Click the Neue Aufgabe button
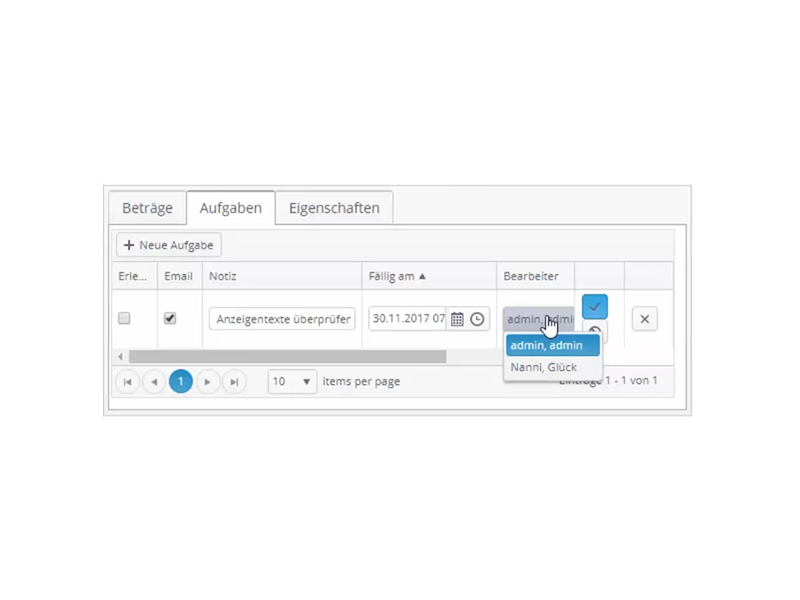 (169, 245)
